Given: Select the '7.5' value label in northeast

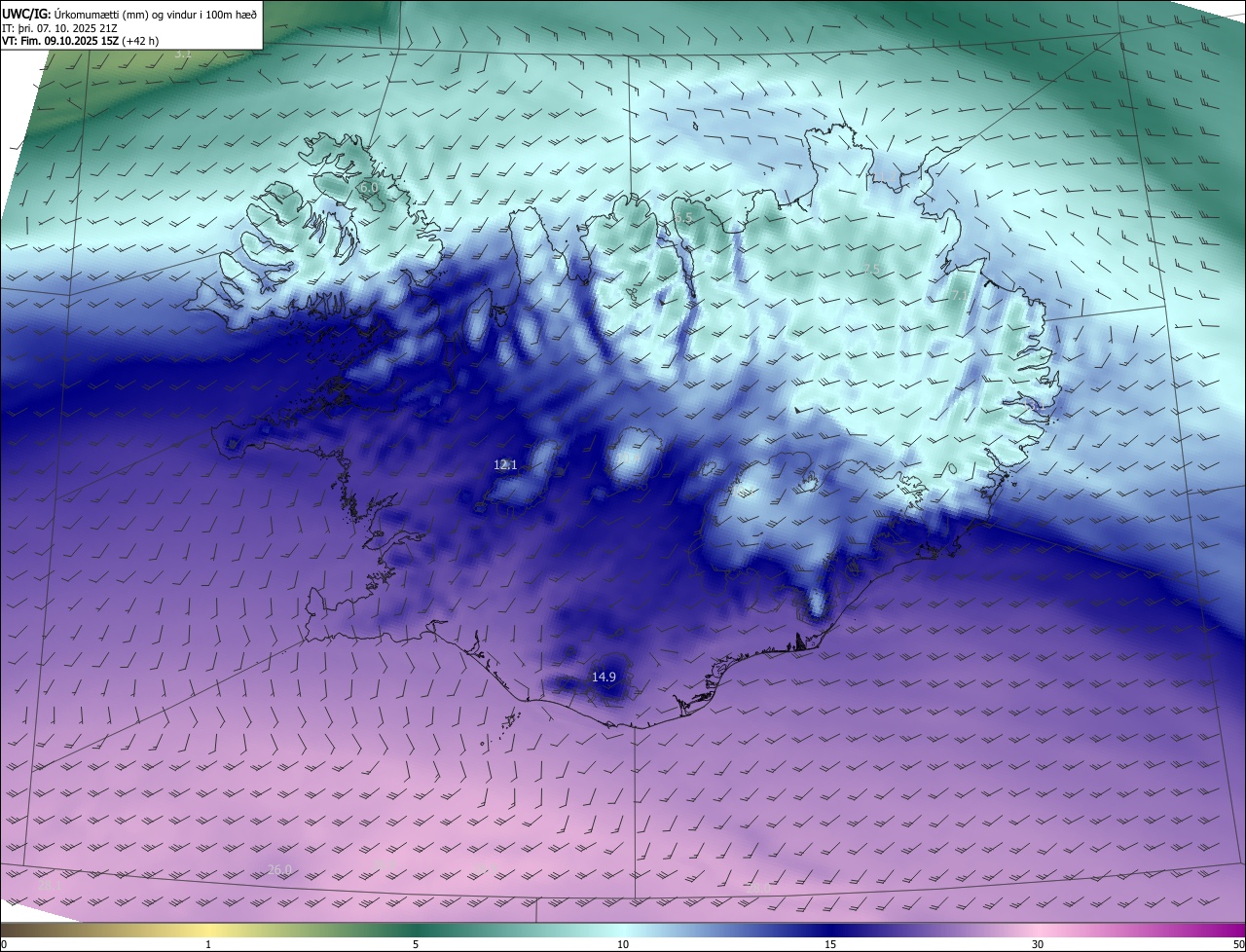Looking at the screenshot, I should tap(872, 270).
